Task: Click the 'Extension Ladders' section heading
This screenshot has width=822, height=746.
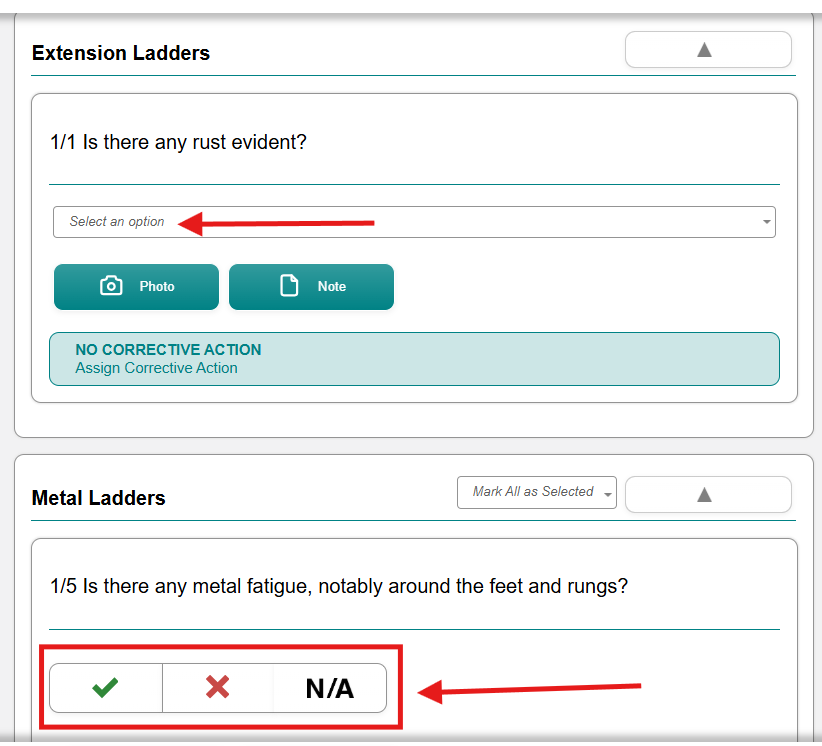Action: (121, 53)
